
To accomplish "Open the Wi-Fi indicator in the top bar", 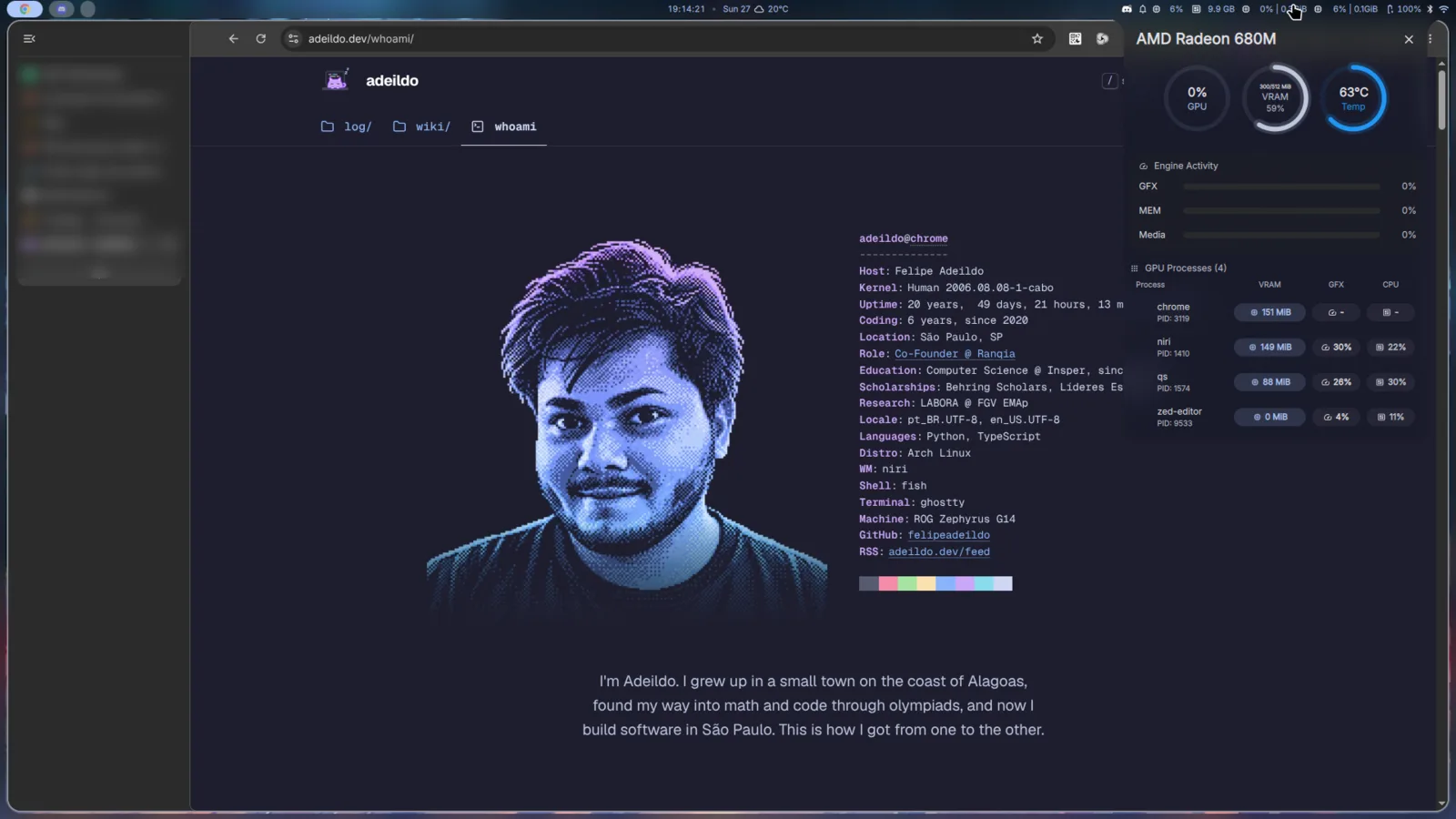I will pyautogui.click(x=1444, y=9).
